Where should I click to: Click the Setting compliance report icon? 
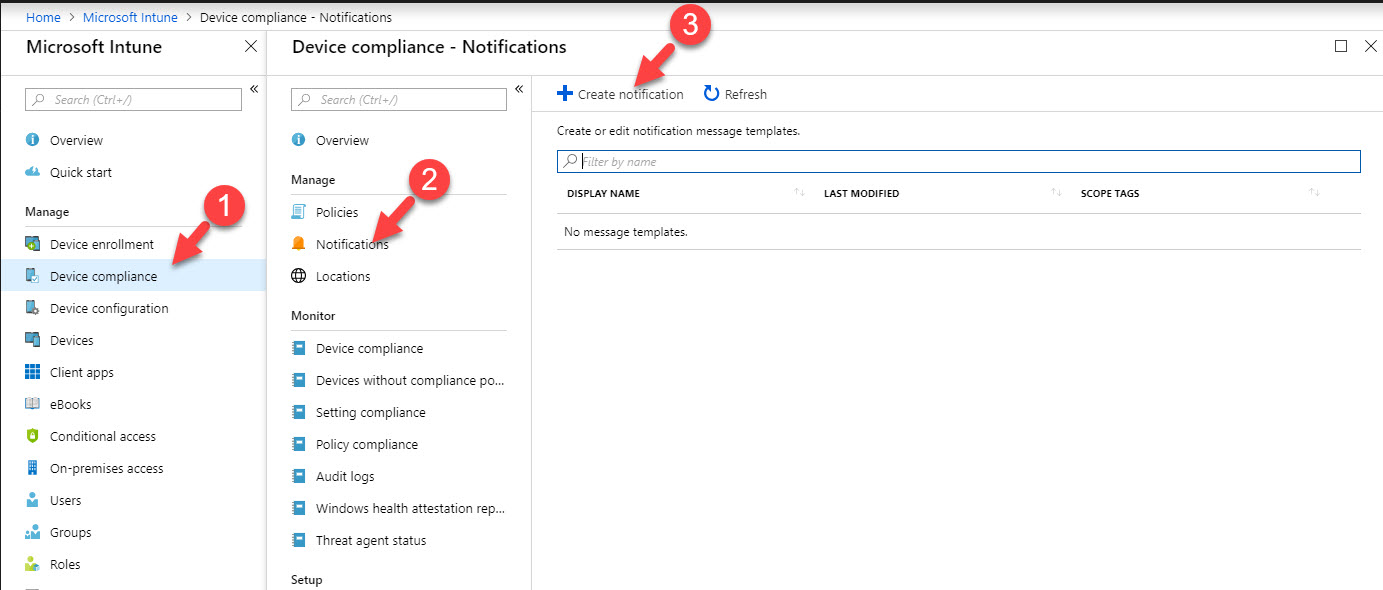[298, 412]
